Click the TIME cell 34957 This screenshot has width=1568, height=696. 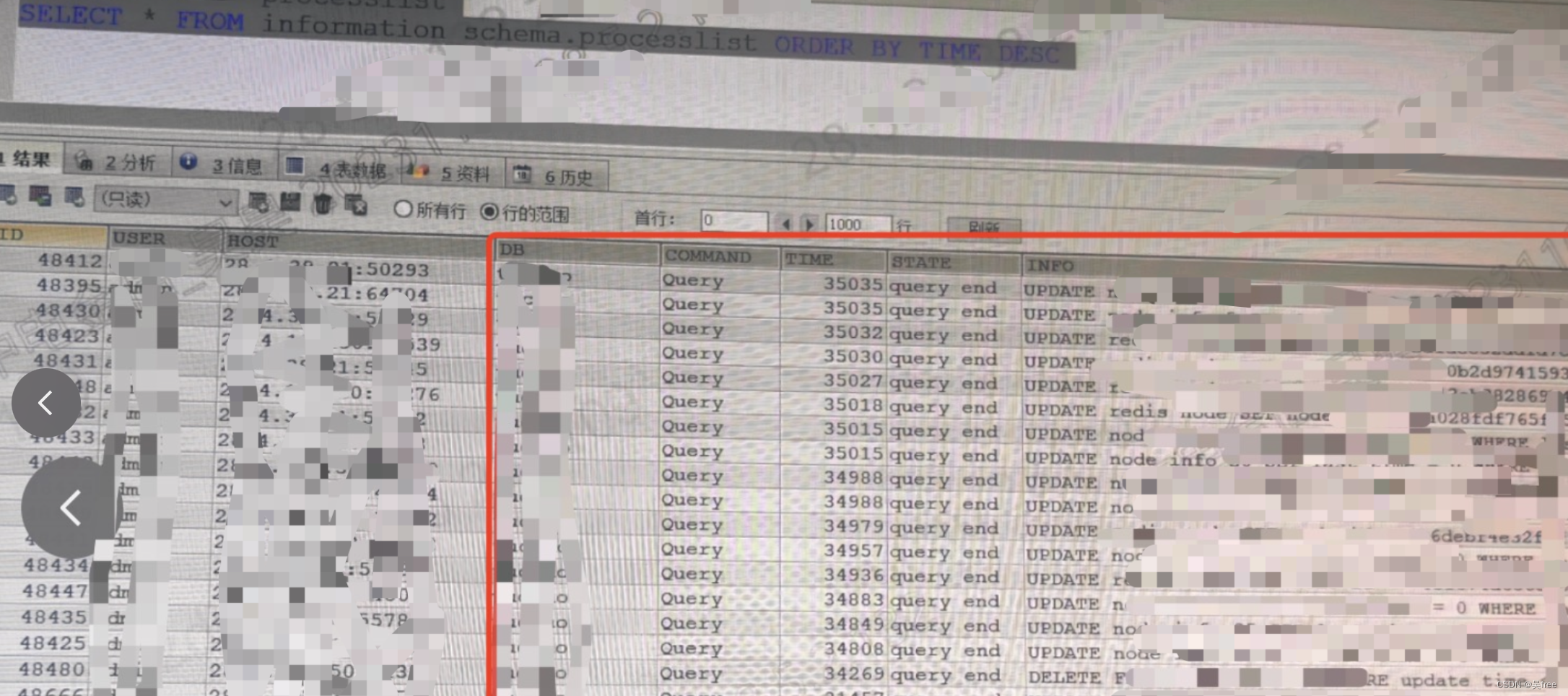[853, 550]
